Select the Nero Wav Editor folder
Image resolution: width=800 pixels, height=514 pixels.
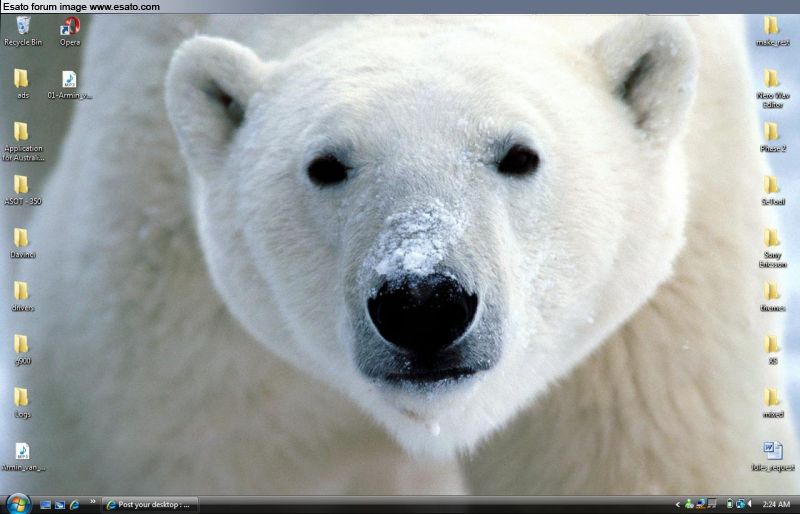pos(772,89)
